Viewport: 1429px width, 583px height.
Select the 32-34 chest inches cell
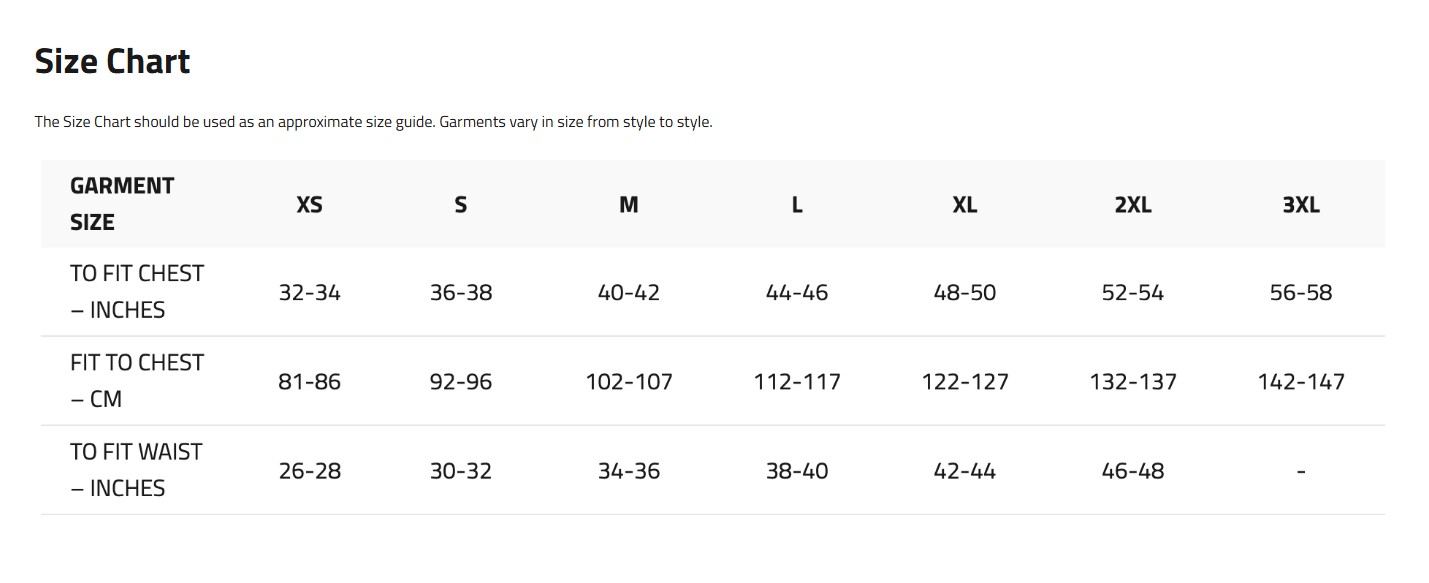[x=309, y=293]
